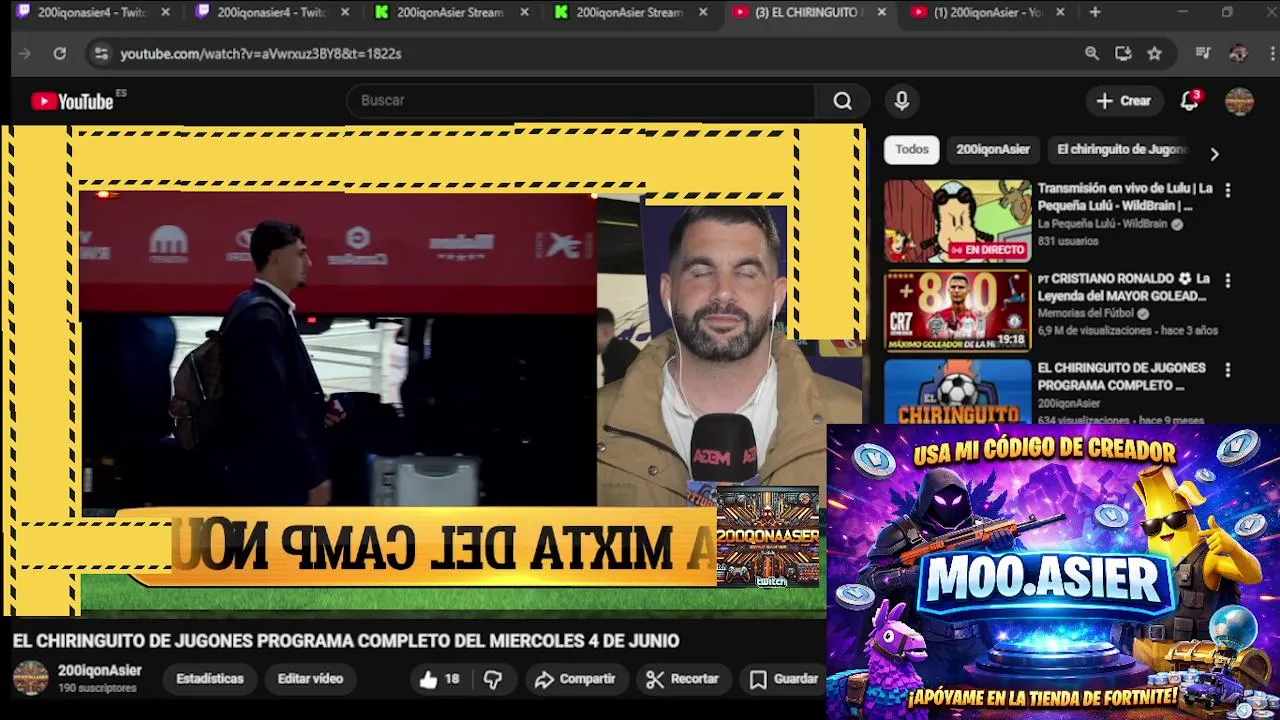Click the 200iqonAsier channel avatar below video
This screenshot has height=720, width=1280.
point(30,678)
